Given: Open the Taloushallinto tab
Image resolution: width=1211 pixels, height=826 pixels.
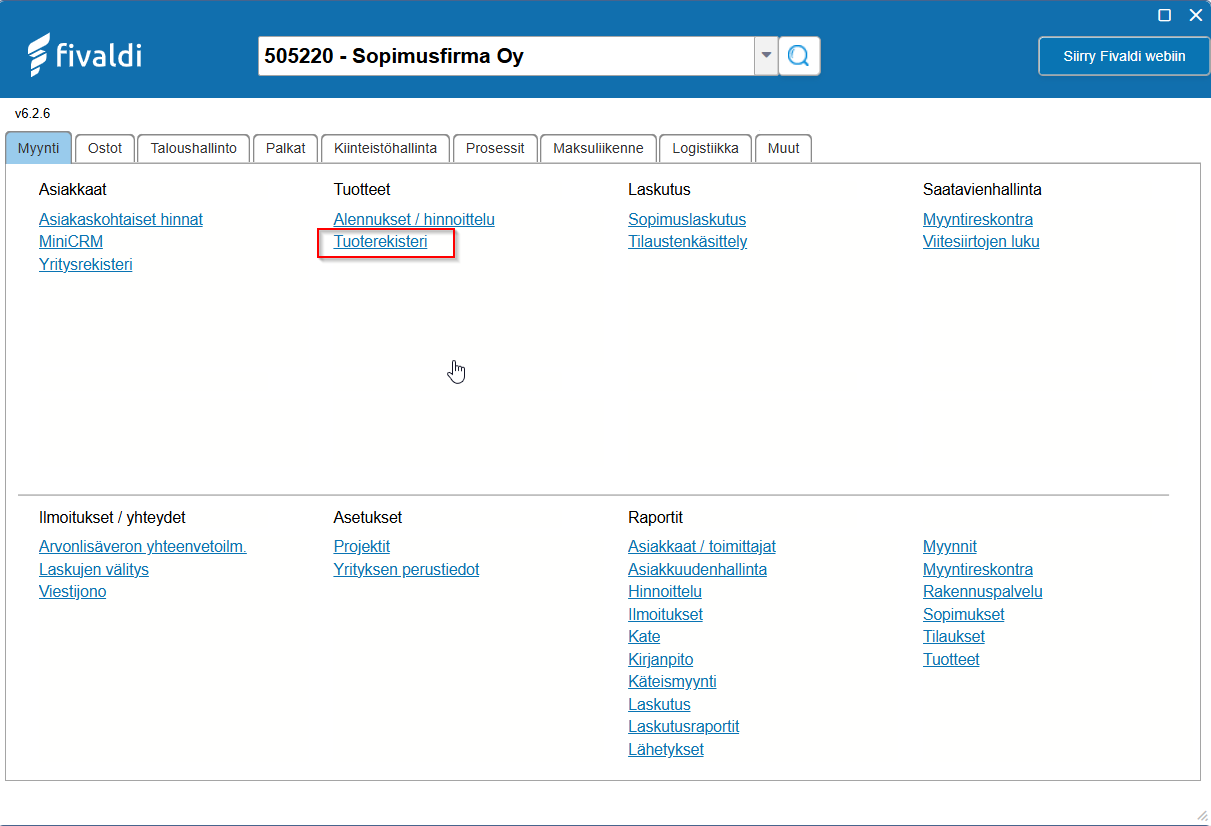Looking at the screenshot, I should pyautogui.click(x=194, y=148).
